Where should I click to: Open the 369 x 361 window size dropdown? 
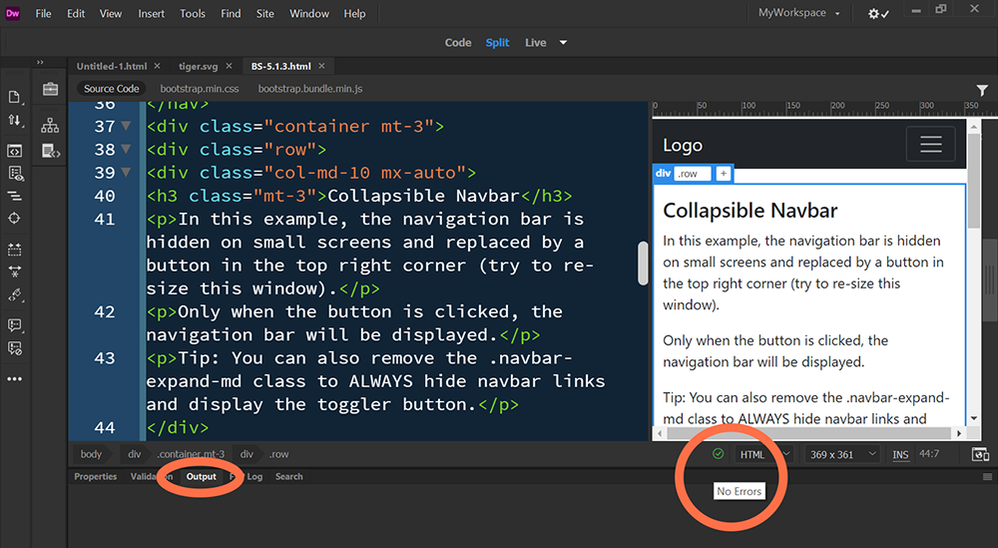tap(843, 454)
